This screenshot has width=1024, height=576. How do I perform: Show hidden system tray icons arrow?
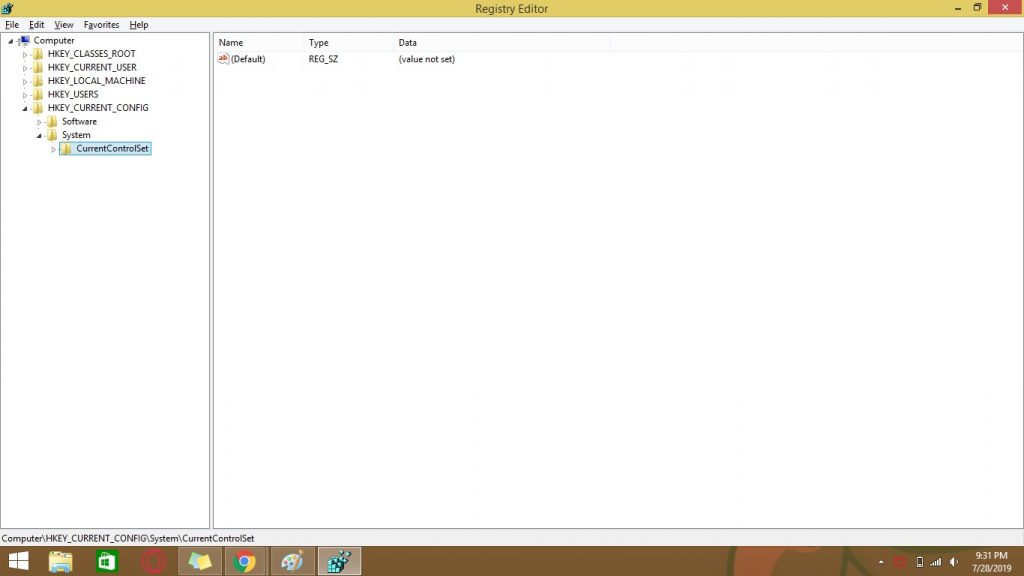click(x=880, y=562)
